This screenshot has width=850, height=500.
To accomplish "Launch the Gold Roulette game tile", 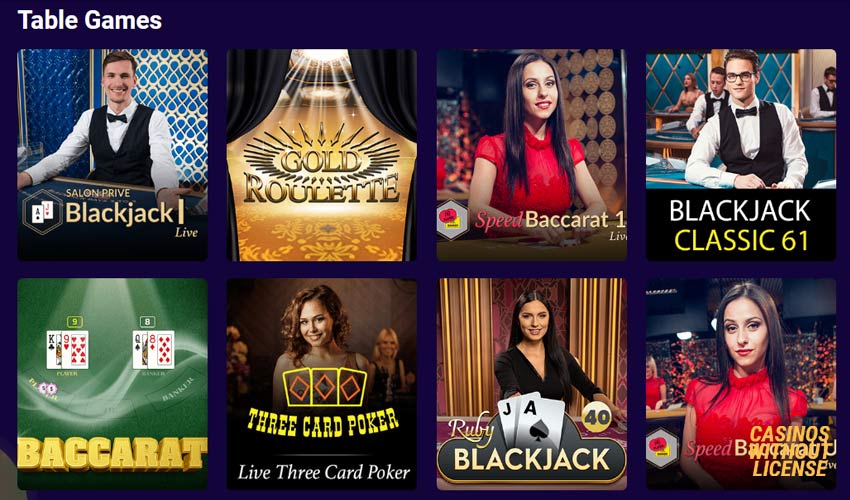I will pos(322,155).
